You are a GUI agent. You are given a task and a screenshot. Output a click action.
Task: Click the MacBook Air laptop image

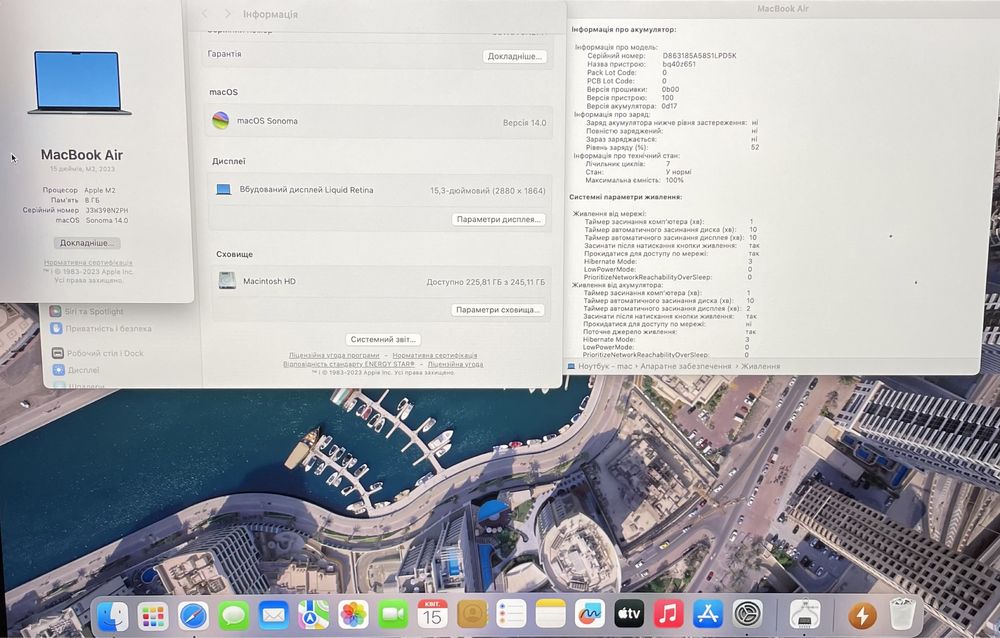79,83
